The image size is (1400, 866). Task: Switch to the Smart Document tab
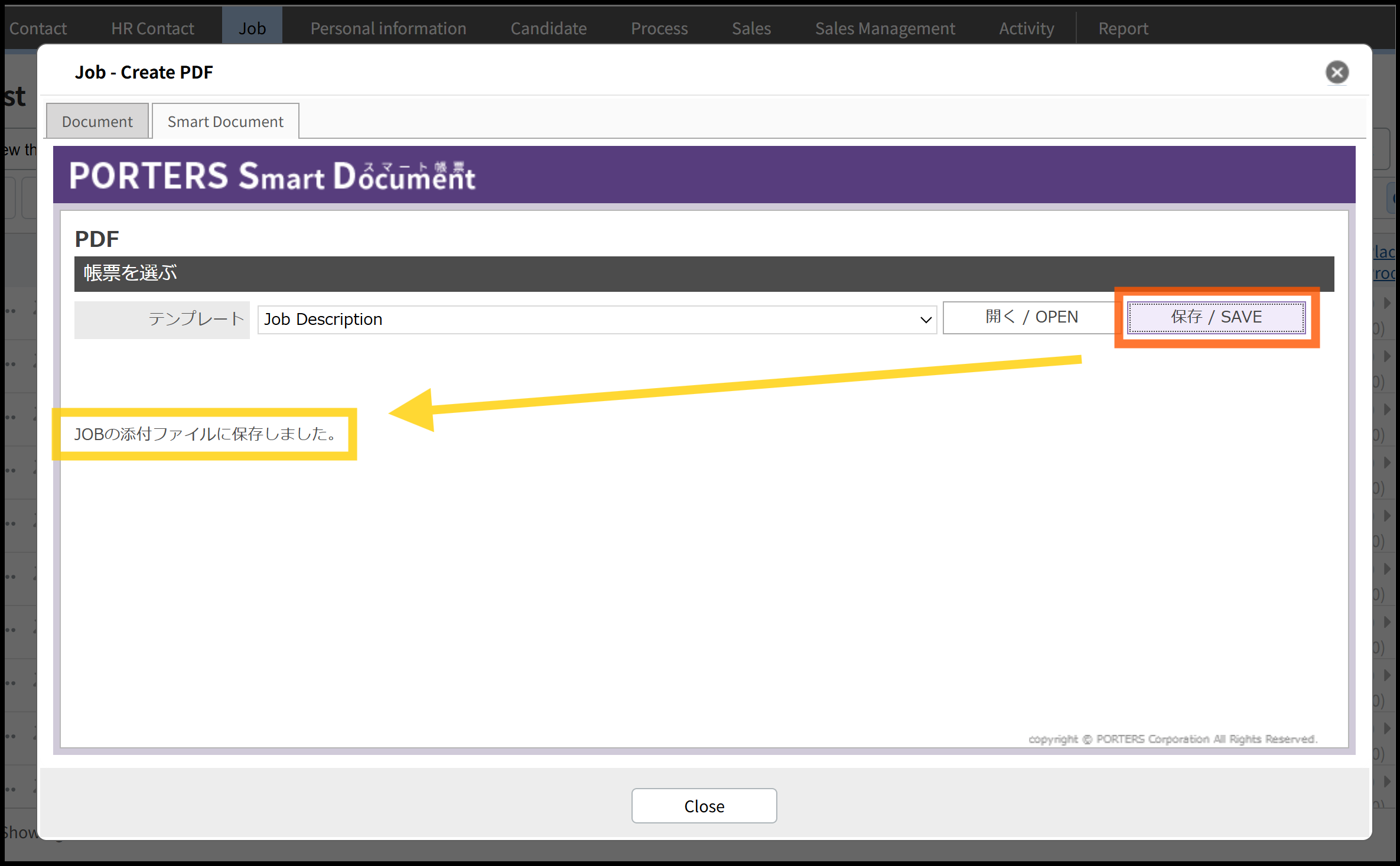[226, 122]
